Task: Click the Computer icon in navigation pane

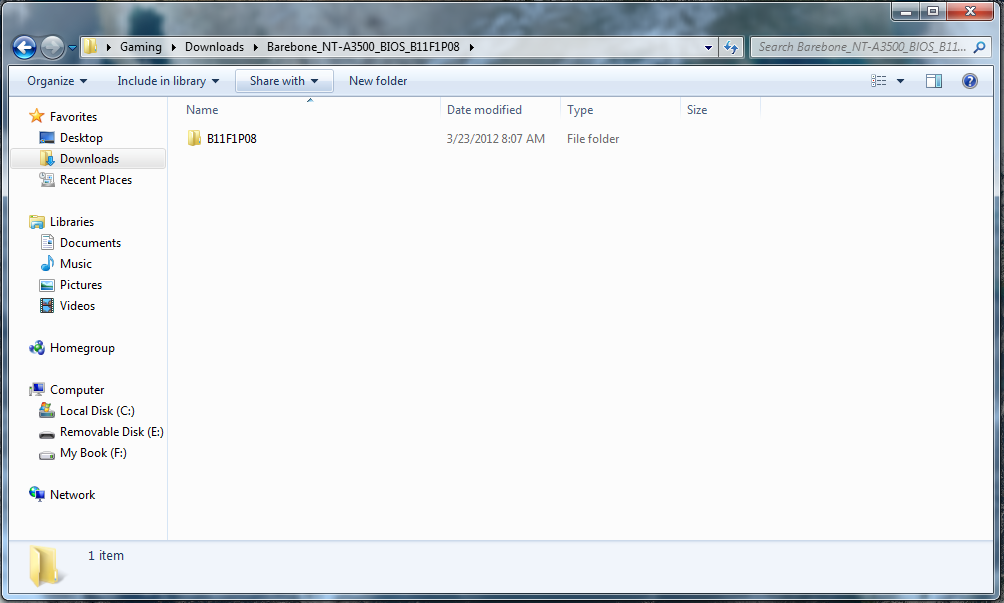Action: pos(37,389)
